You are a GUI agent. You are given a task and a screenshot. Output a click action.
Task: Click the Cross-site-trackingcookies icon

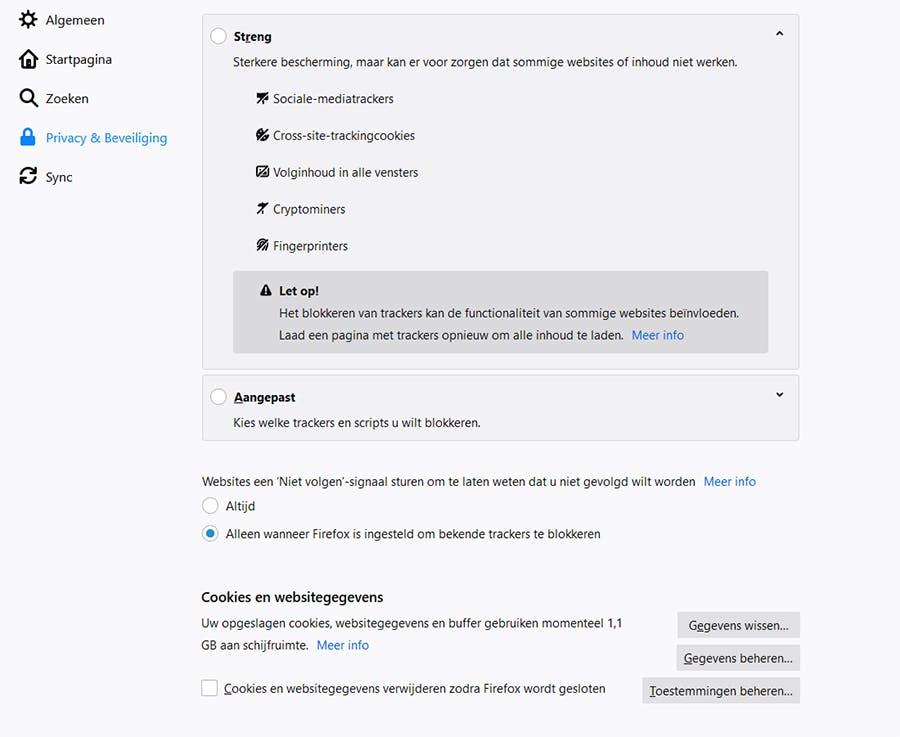263,135
